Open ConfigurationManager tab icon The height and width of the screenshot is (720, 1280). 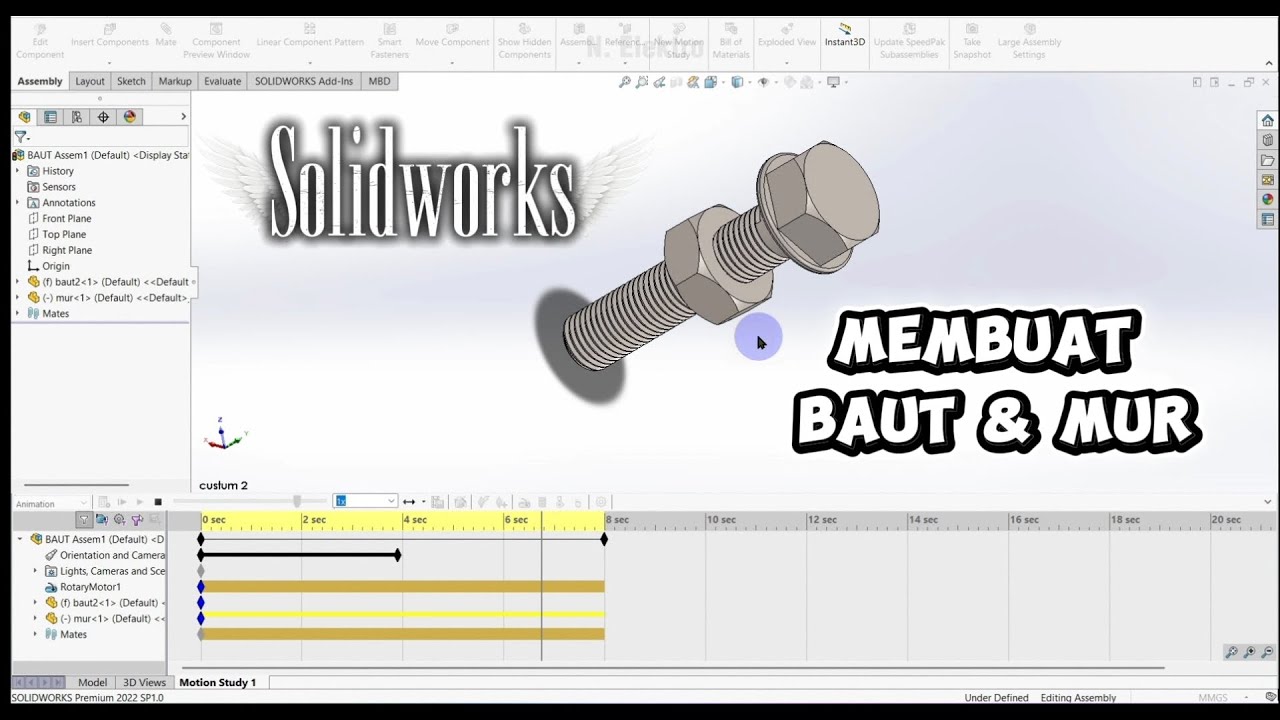[77, 117]
